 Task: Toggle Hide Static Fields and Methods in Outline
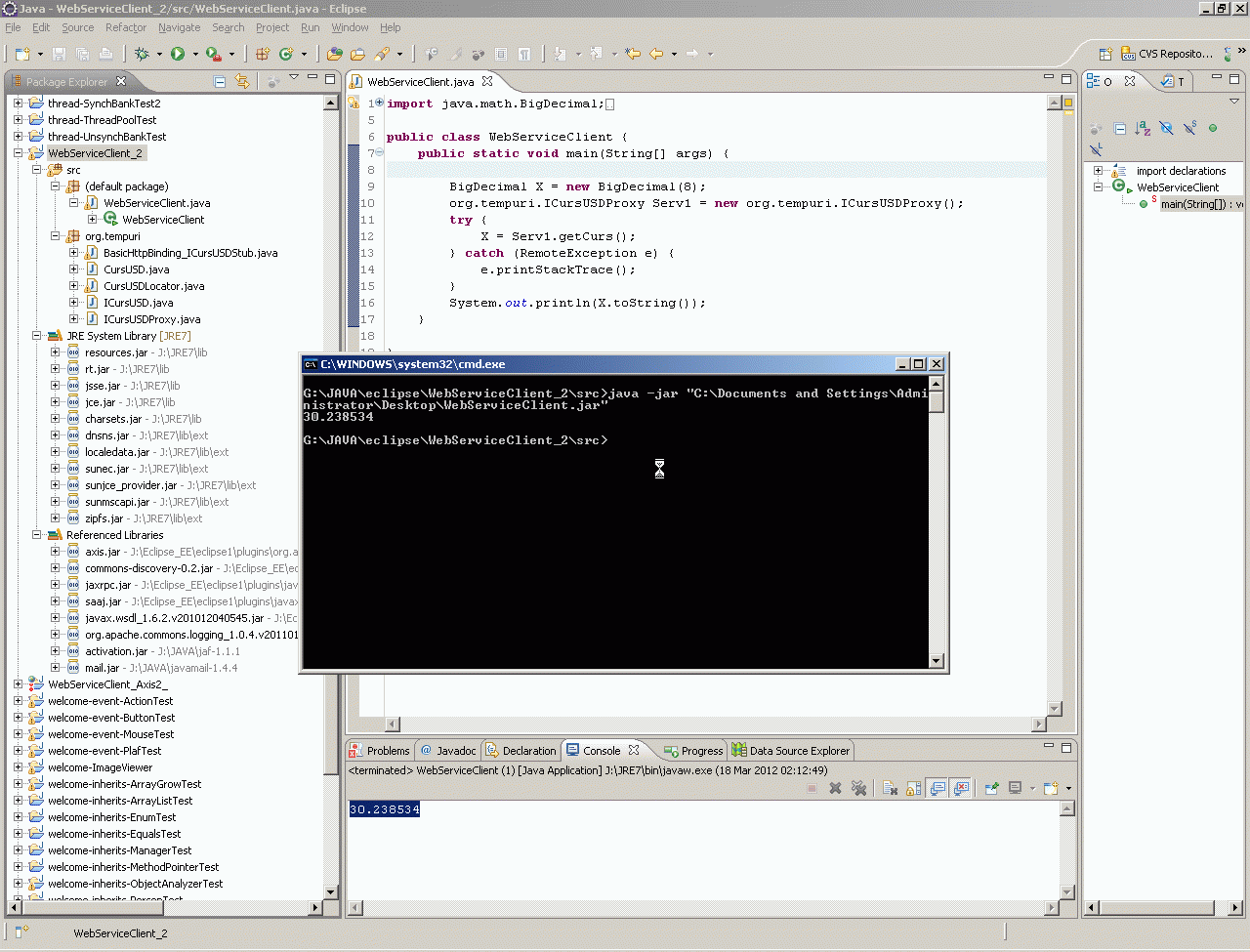(1189, 129)
